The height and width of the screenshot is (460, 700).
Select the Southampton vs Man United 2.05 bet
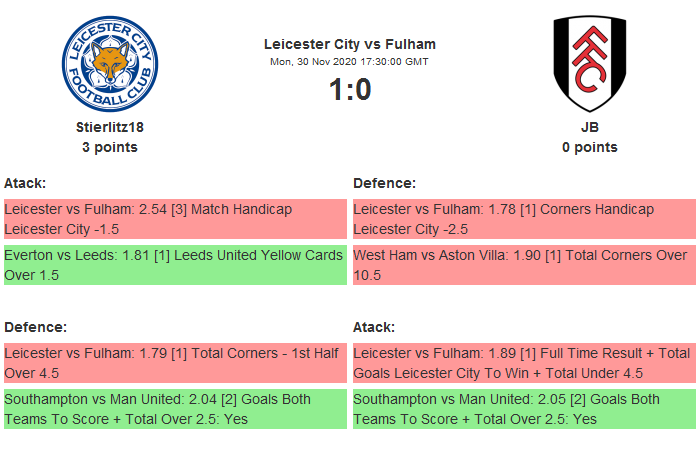click(524, 409)
